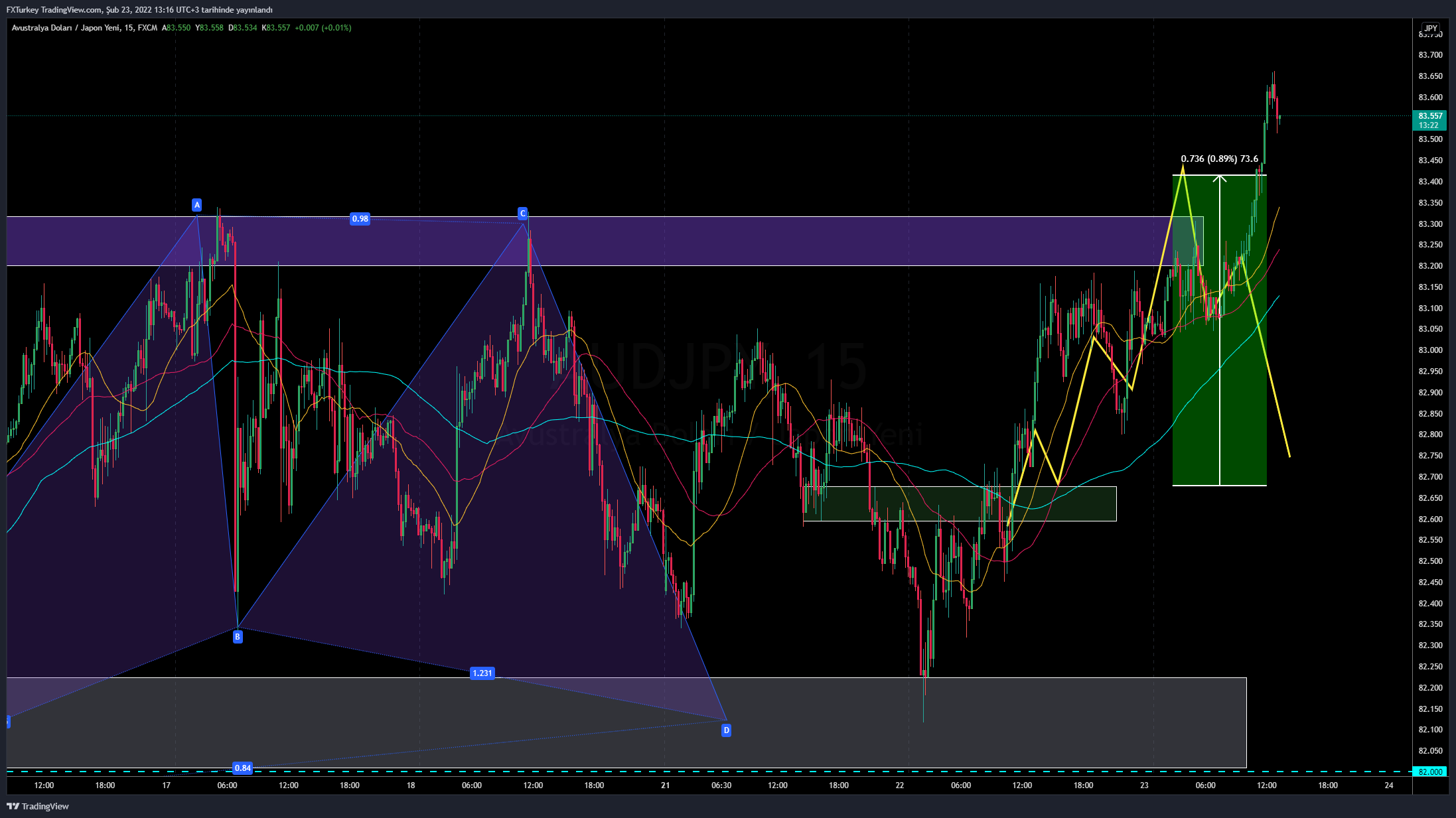The image size is (1456, 818).
Task: Open the JPY currency label on price axis
Action: (1431, 28)
